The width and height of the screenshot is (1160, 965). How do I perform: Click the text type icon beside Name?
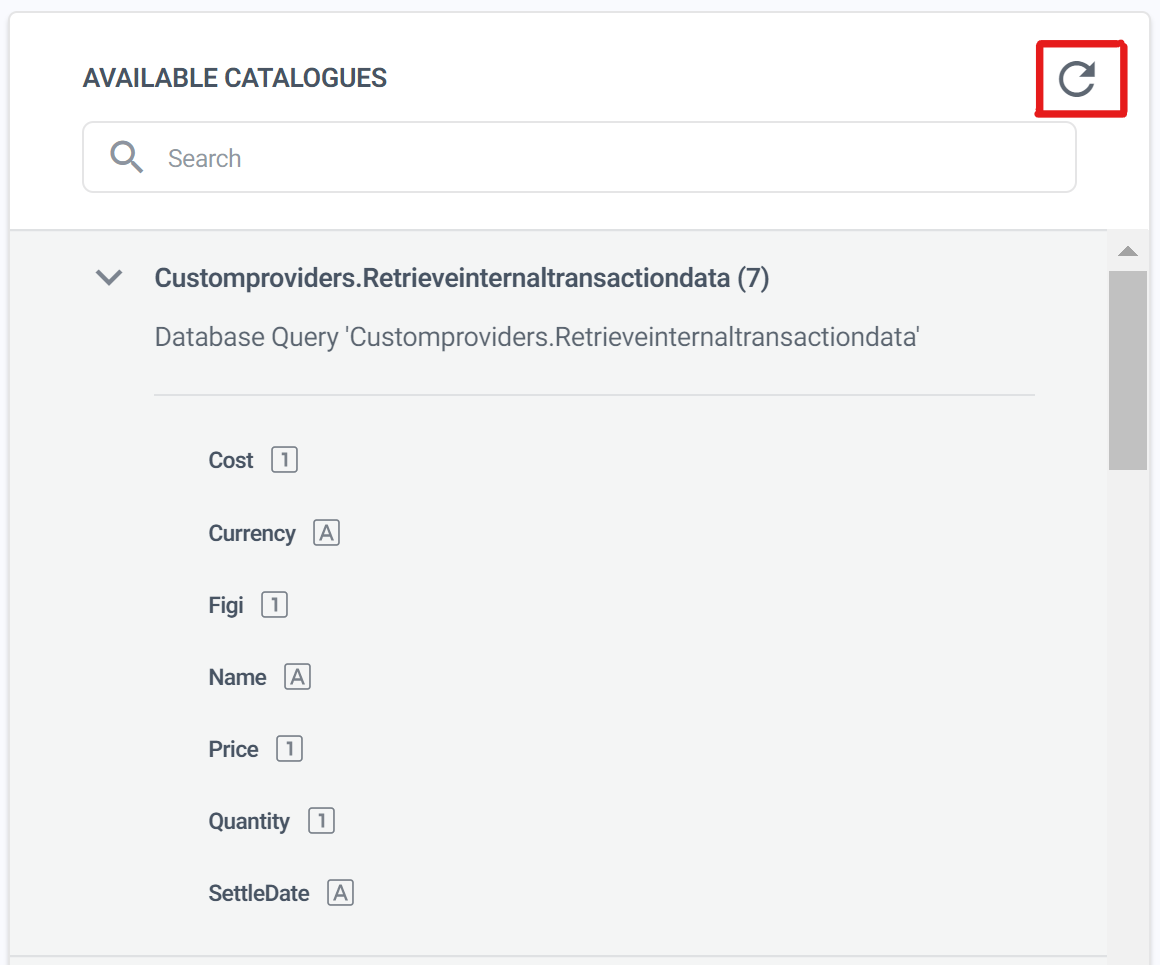297,677
